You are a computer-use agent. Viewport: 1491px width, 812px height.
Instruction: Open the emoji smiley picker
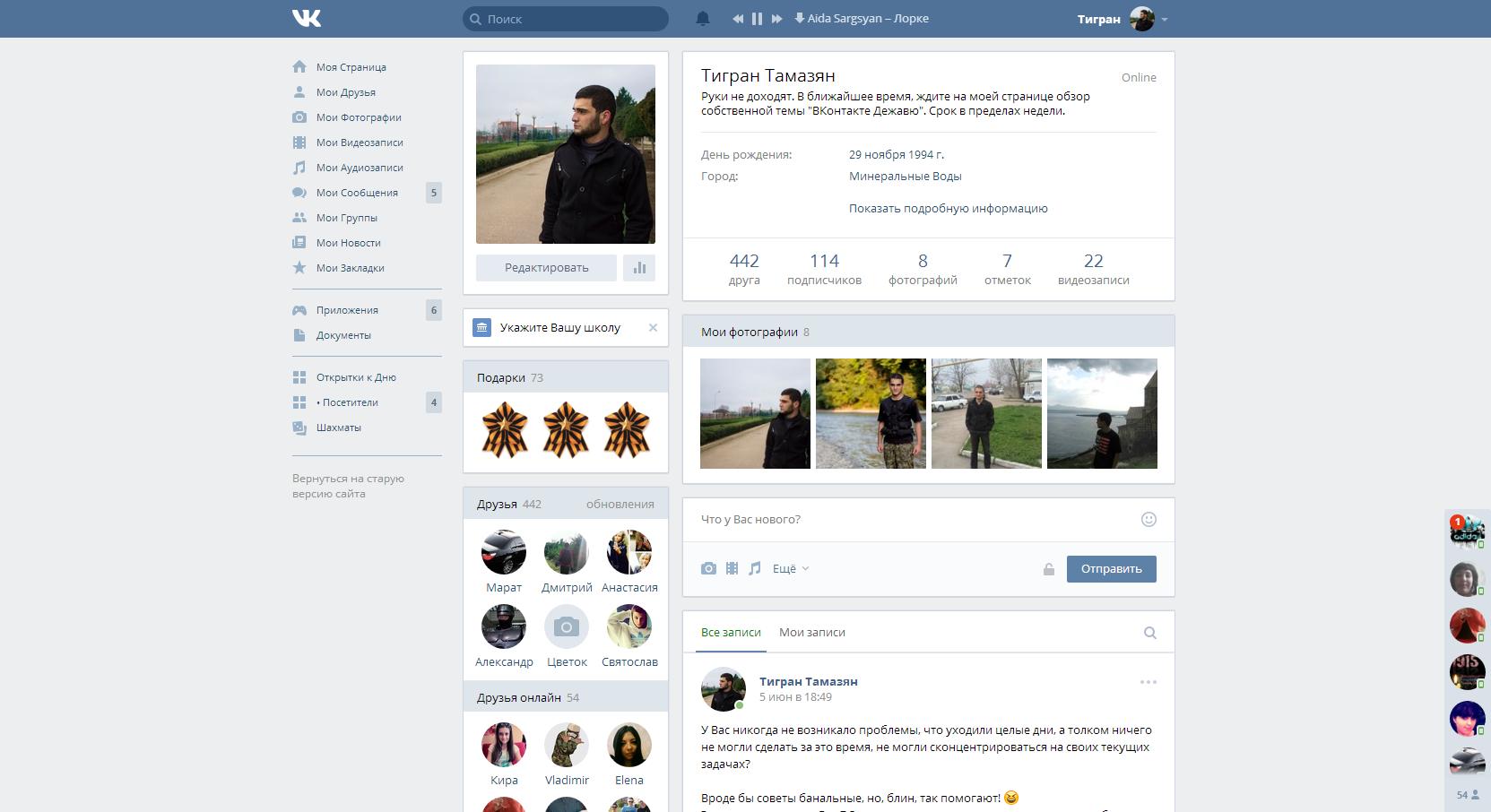[1149, 519]
